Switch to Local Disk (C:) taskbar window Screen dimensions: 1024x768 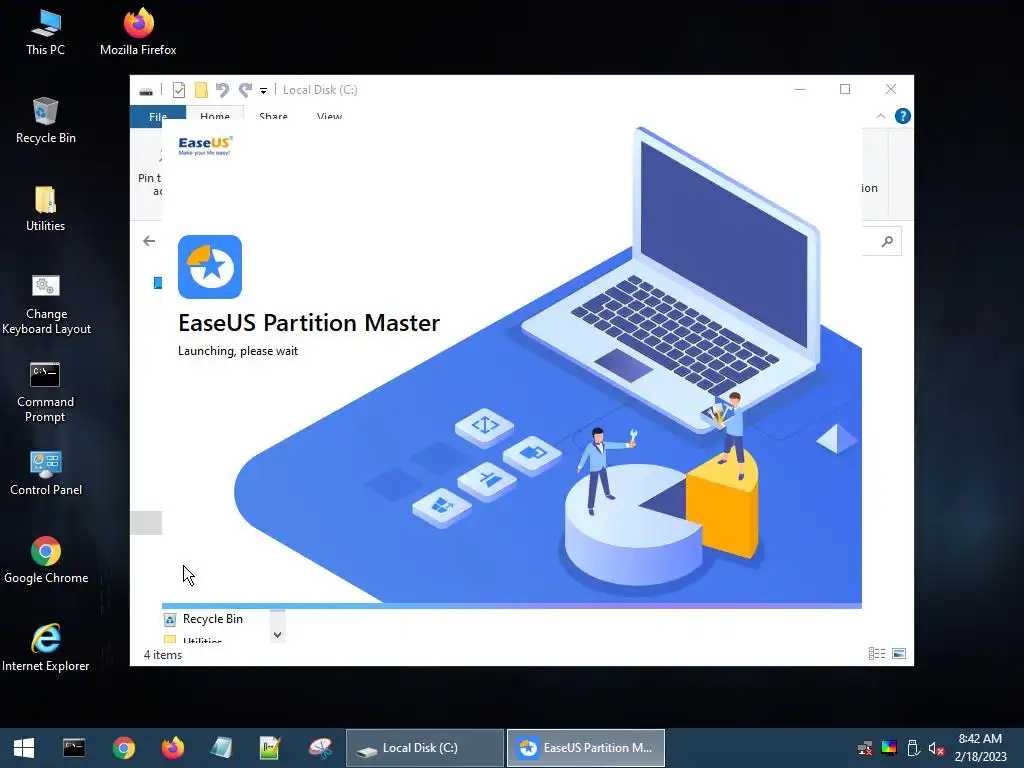point(424,748)
